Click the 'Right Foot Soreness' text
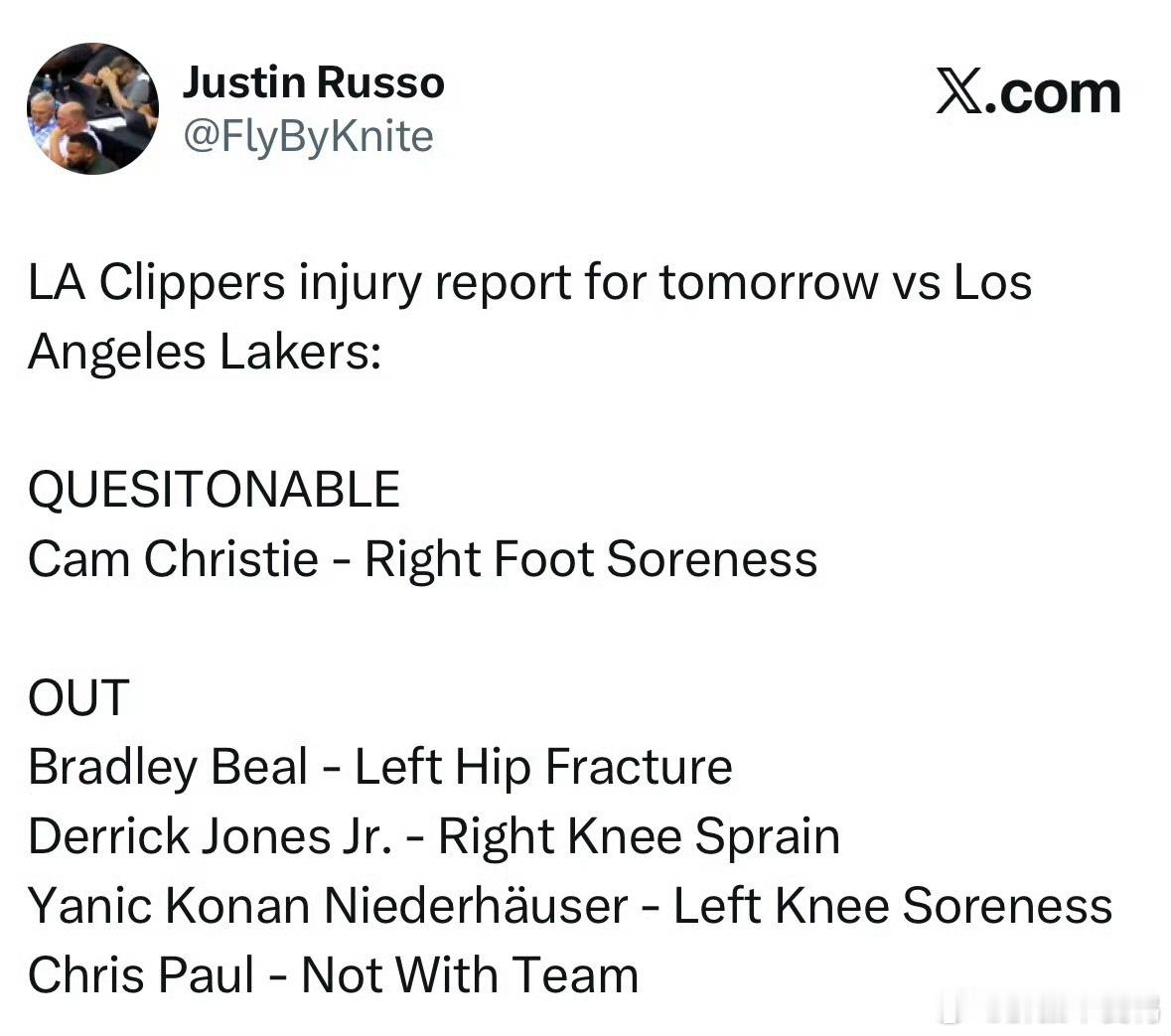Image resolution: width=1171 pixels, height=1036 pixels. [591, 559]
